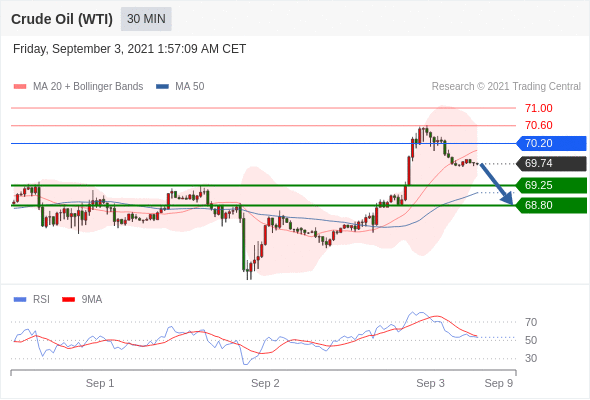Click the black 69.74 current price tag
The image size is (590, 400).
pyautogui.click(x=551, y=164)
